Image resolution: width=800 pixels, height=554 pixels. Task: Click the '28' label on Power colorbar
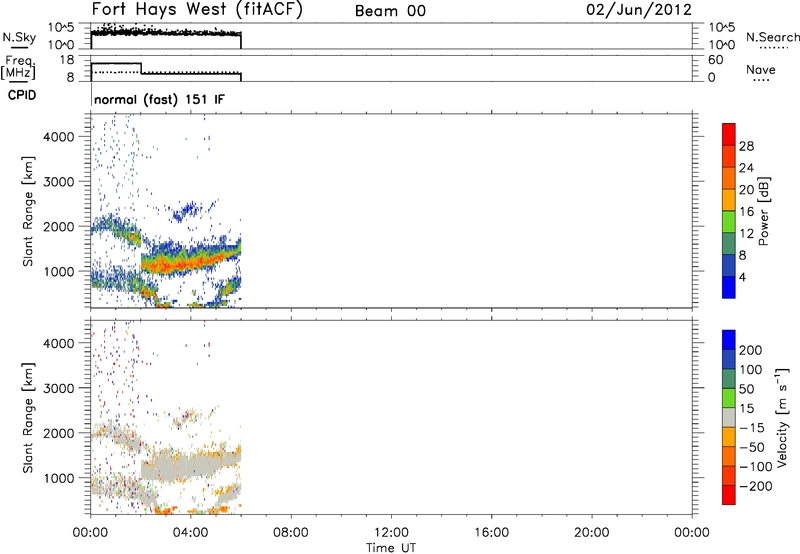[746, 146]
